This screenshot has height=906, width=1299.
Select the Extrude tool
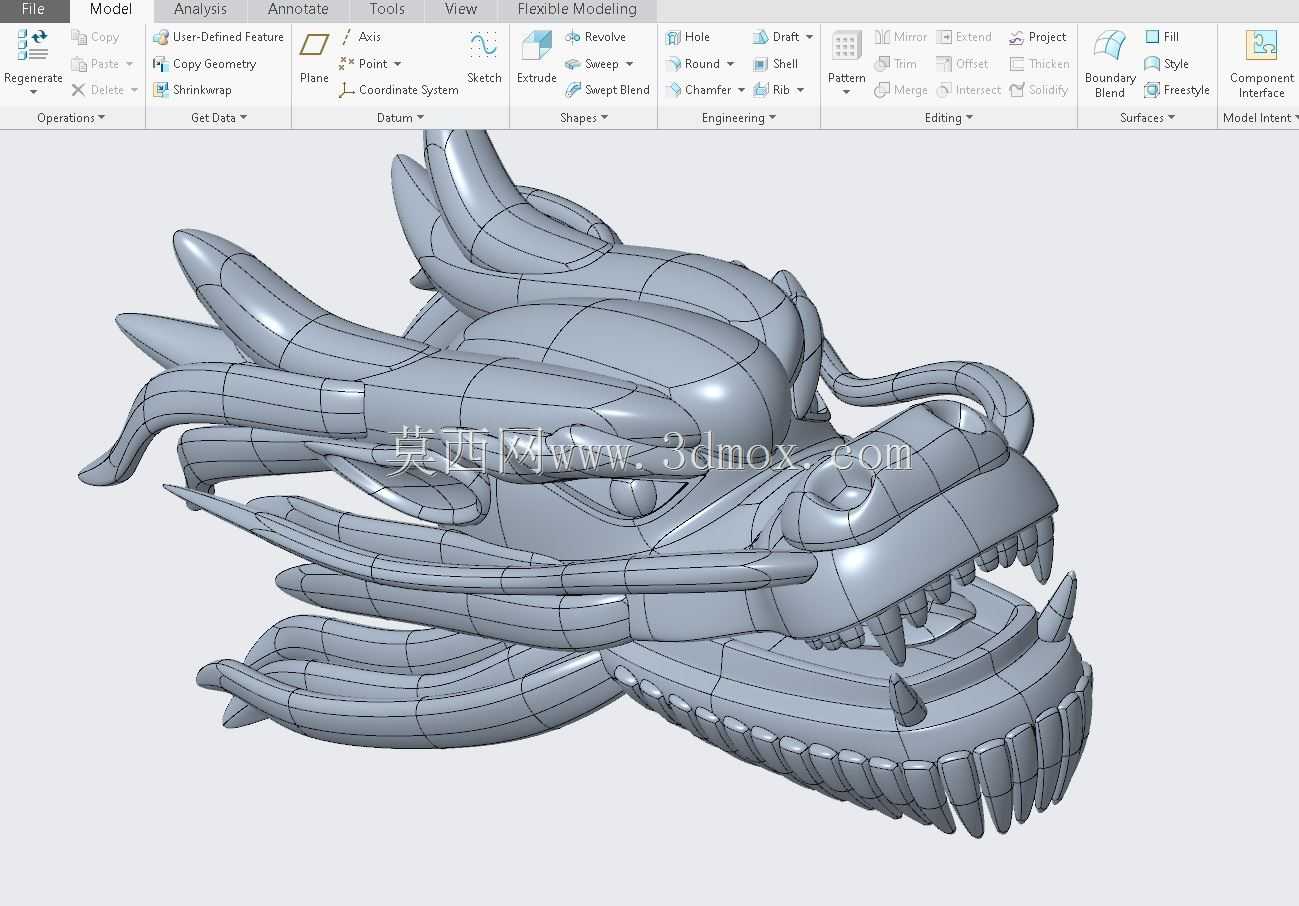537,57
